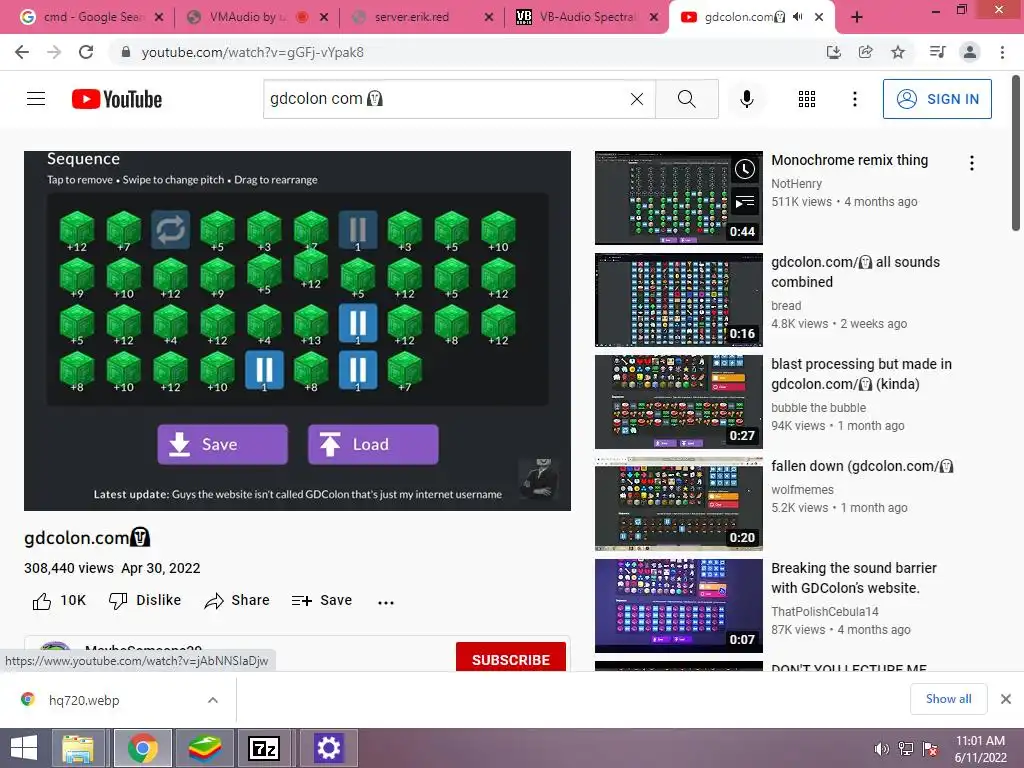Open more actions ellipsis under video
Screen dimensions: 1024x768
coord(385,602)
